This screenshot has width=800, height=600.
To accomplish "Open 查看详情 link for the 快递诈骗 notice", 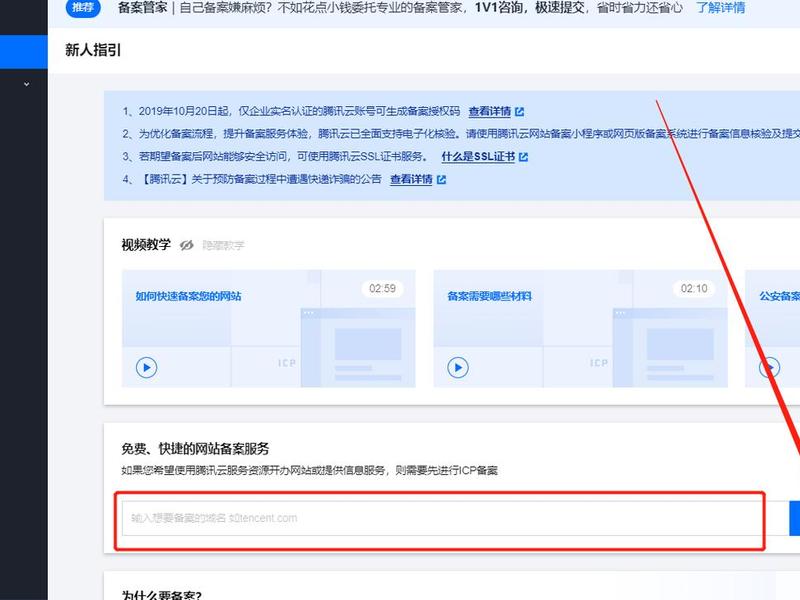I will point(411,179).
